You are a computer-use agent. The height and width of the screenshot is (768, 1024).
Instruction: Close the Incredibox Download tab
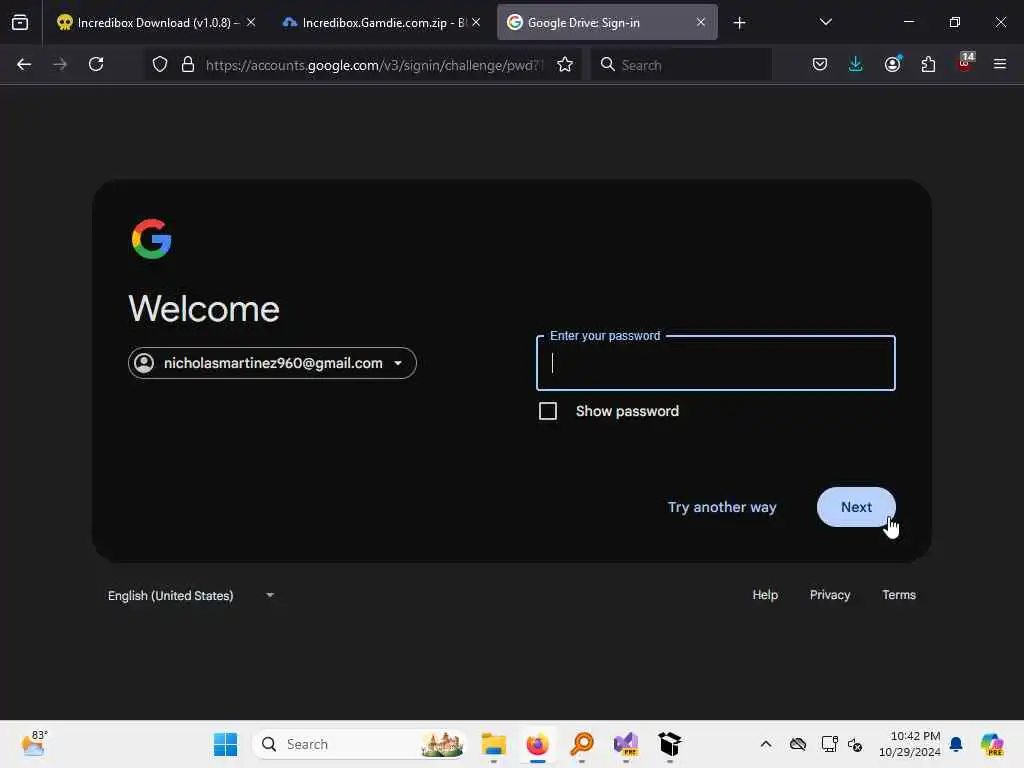(x=251, y=22)
